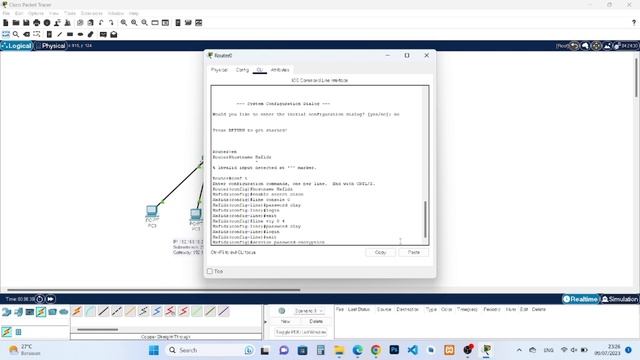640x360 pixels.
Task: Open the File menu
Action: (6, 13)
